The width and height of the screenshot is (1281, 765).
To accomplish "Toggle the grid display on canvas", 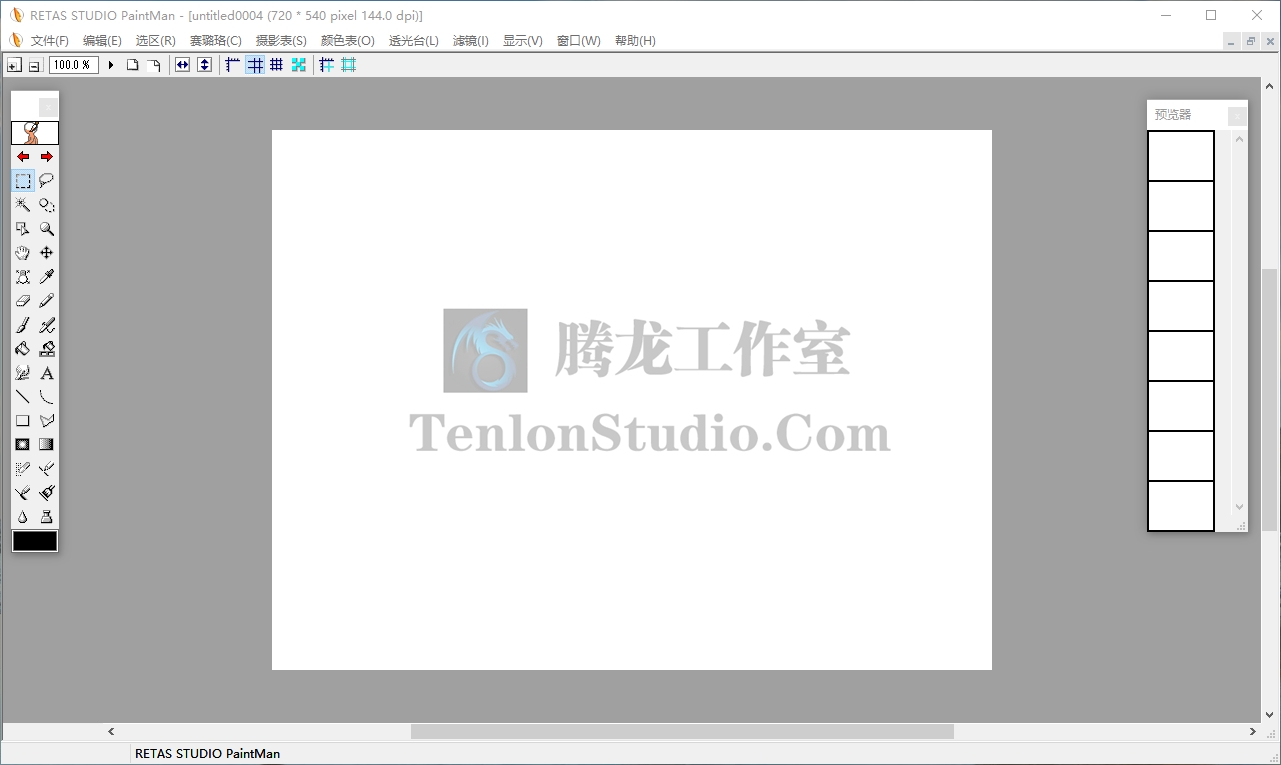I will coord(255,64).
